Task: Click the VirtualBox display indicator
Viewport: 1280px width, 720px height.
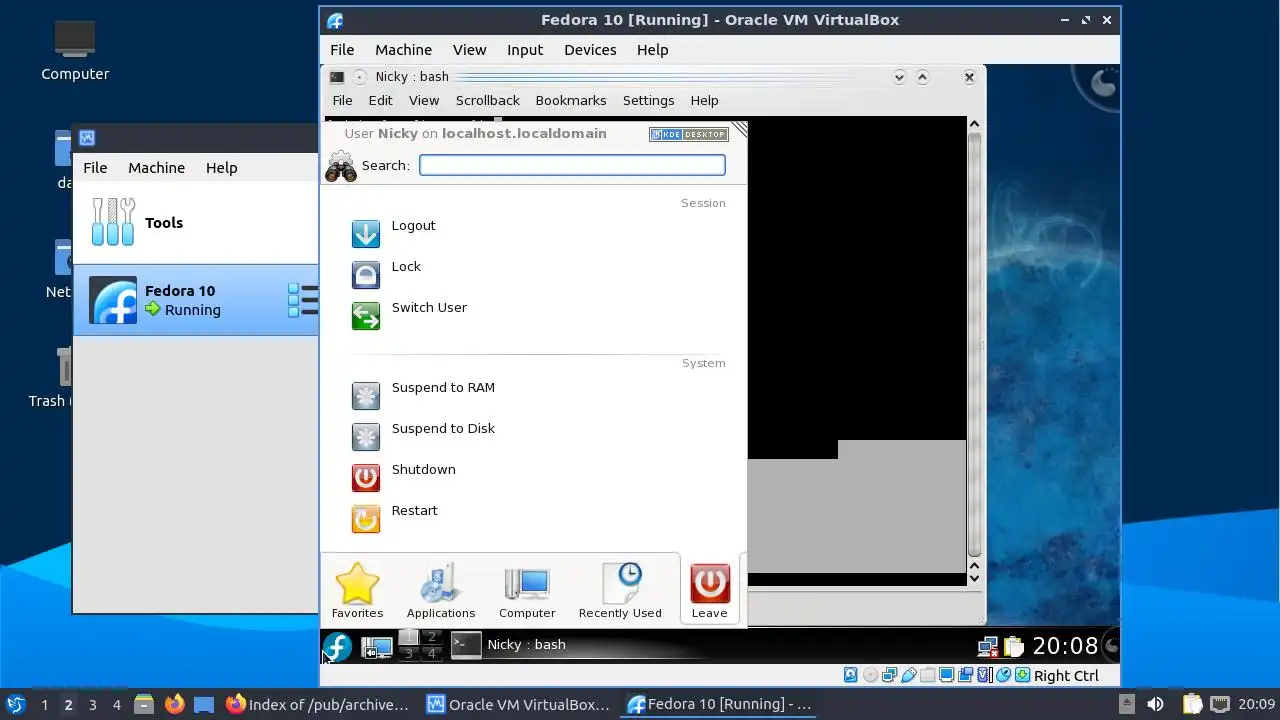Action: click(x=946, y=675)
